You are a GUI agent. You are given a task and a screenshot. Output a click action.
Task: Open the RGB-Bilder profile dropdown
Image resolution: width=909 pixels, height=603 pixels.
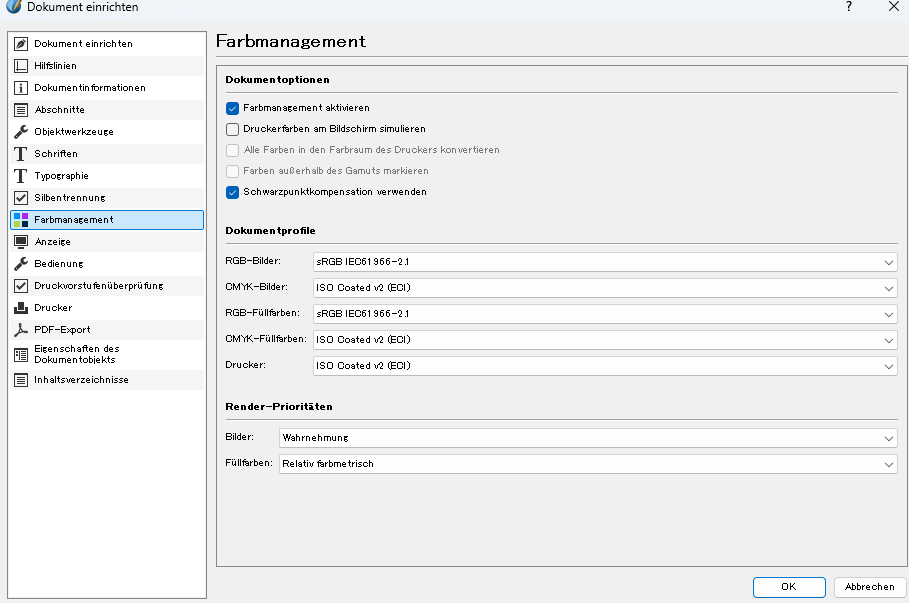(604, 262)
